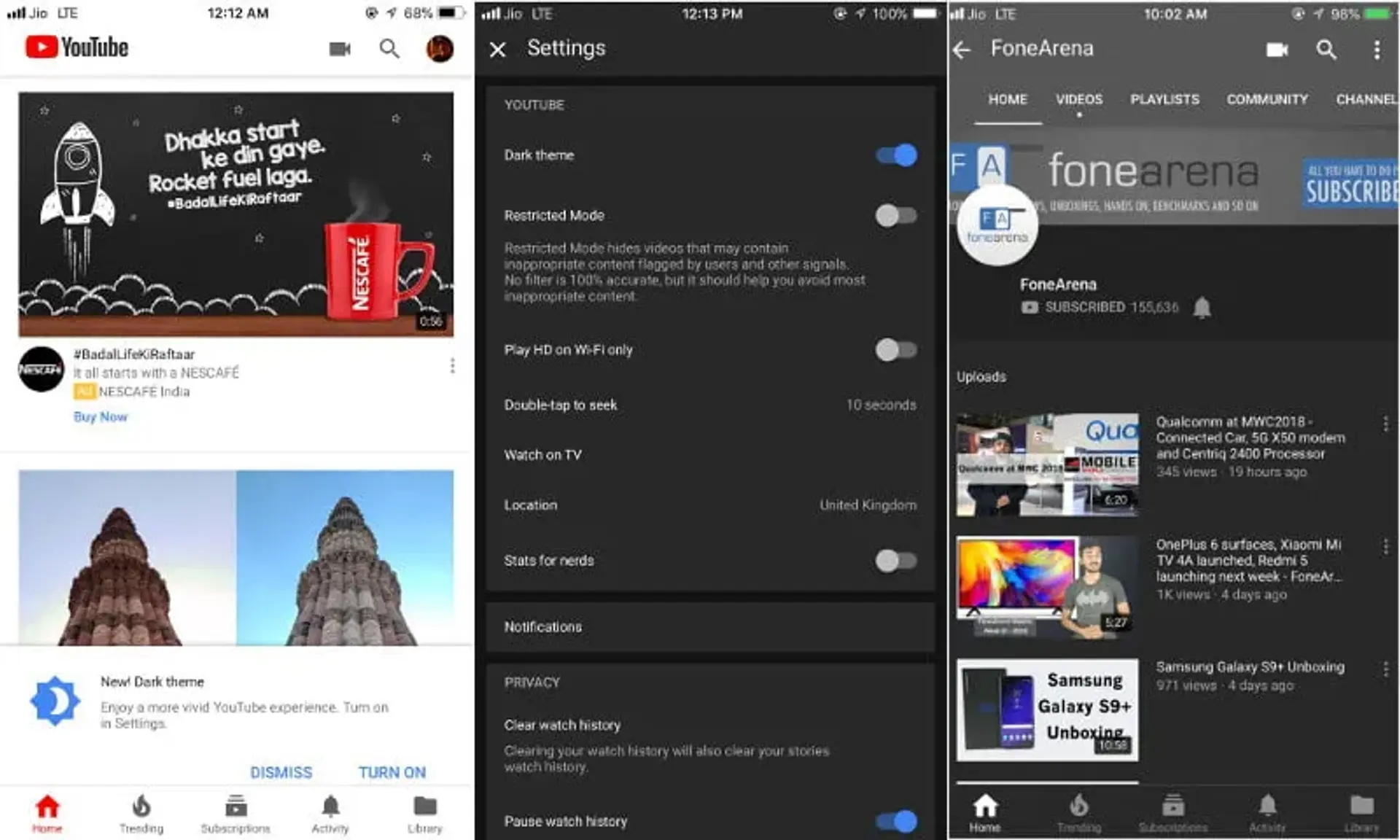
Task: Tap the YouTube logo in light home screen
Action: pyautogui.click(x=77, y=47)
